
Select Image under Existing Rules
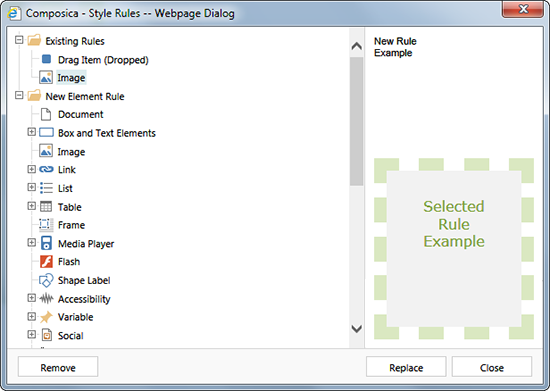coord(71,77)
